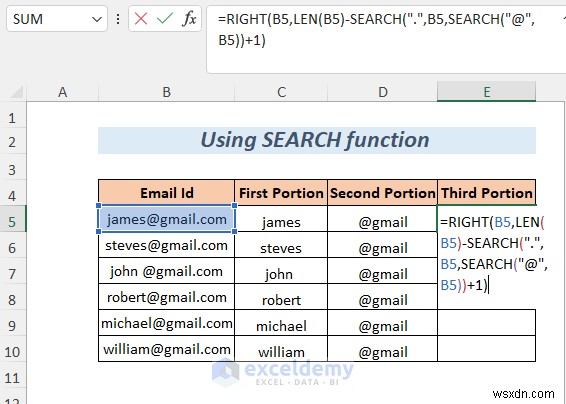Select cell with steves@gmail.com

click(166, 245)
